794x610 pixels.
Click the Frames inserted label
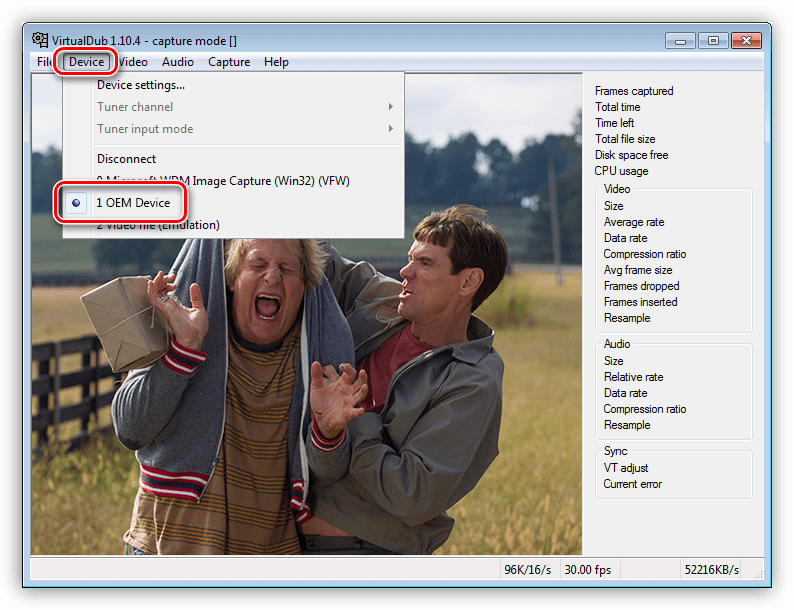(x=641, y=302)
